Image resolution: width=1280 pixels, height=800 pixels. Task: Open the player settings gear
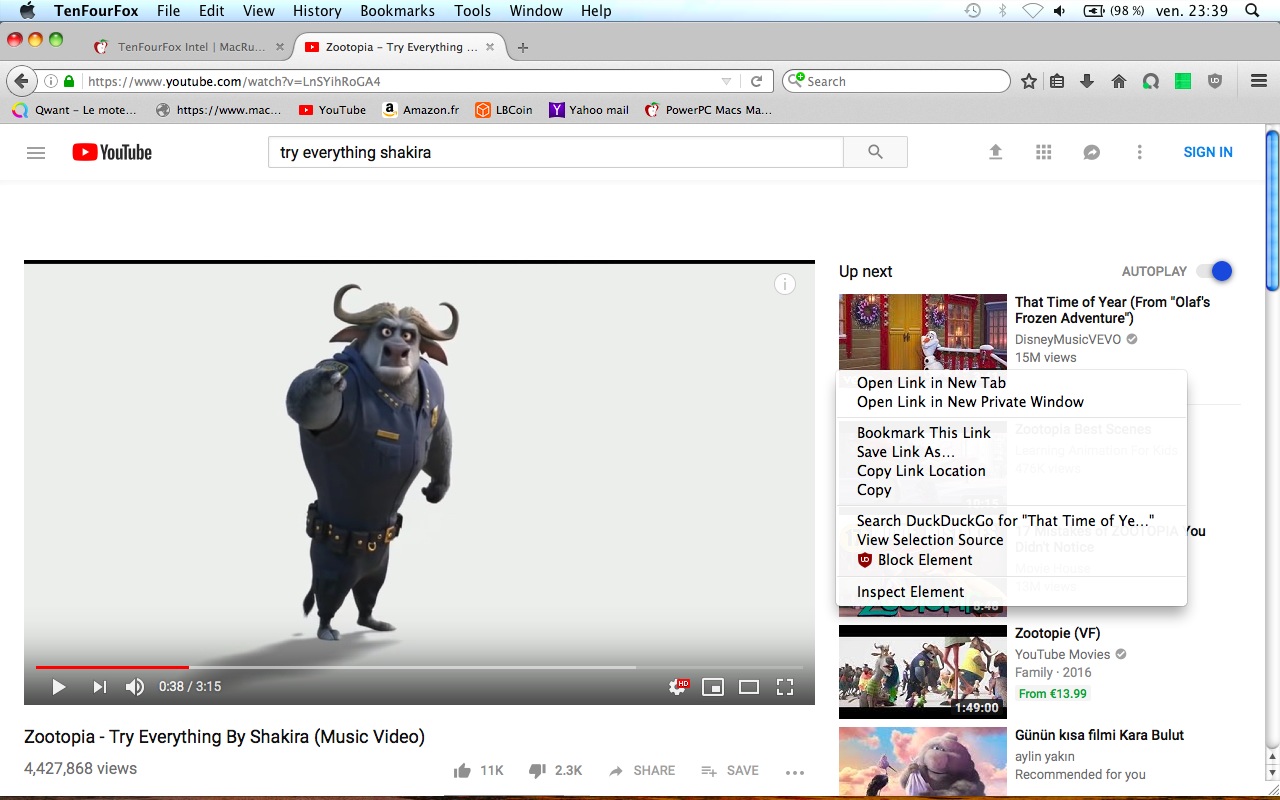pos(679,687)
